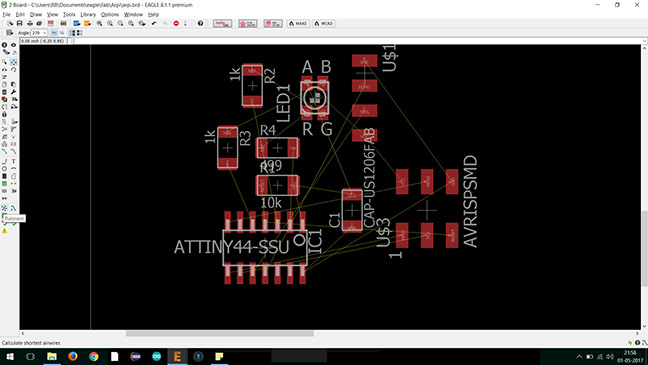Open the Autorouter tool
Viewport: 648px width, 365px height.
pos(14,208)
